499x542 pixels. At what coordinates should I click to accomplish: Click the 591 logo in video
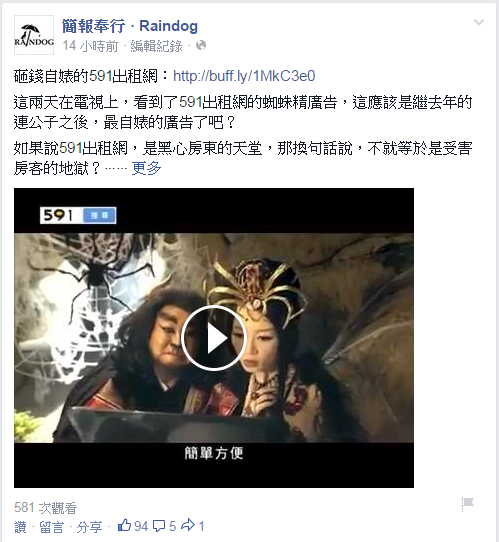pyautogui.click(x=58, y=215)
